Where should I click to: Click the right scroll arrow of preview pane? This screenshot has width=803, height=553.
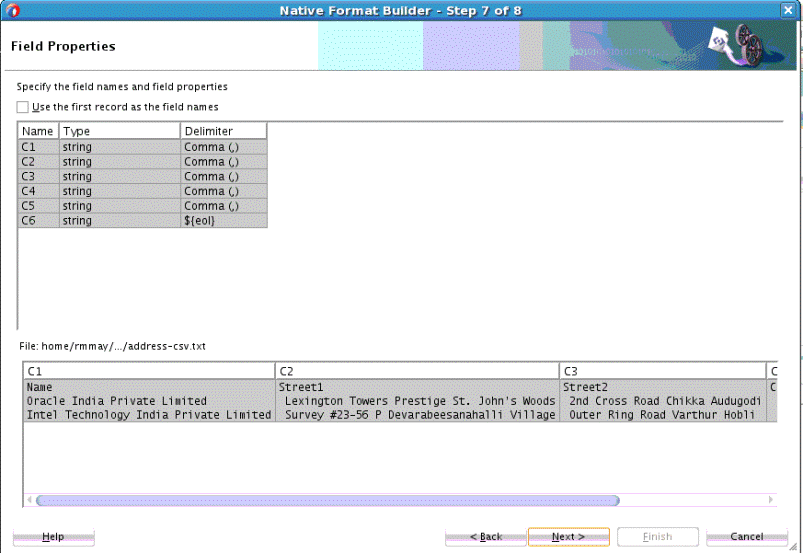[x=771, y=500]
